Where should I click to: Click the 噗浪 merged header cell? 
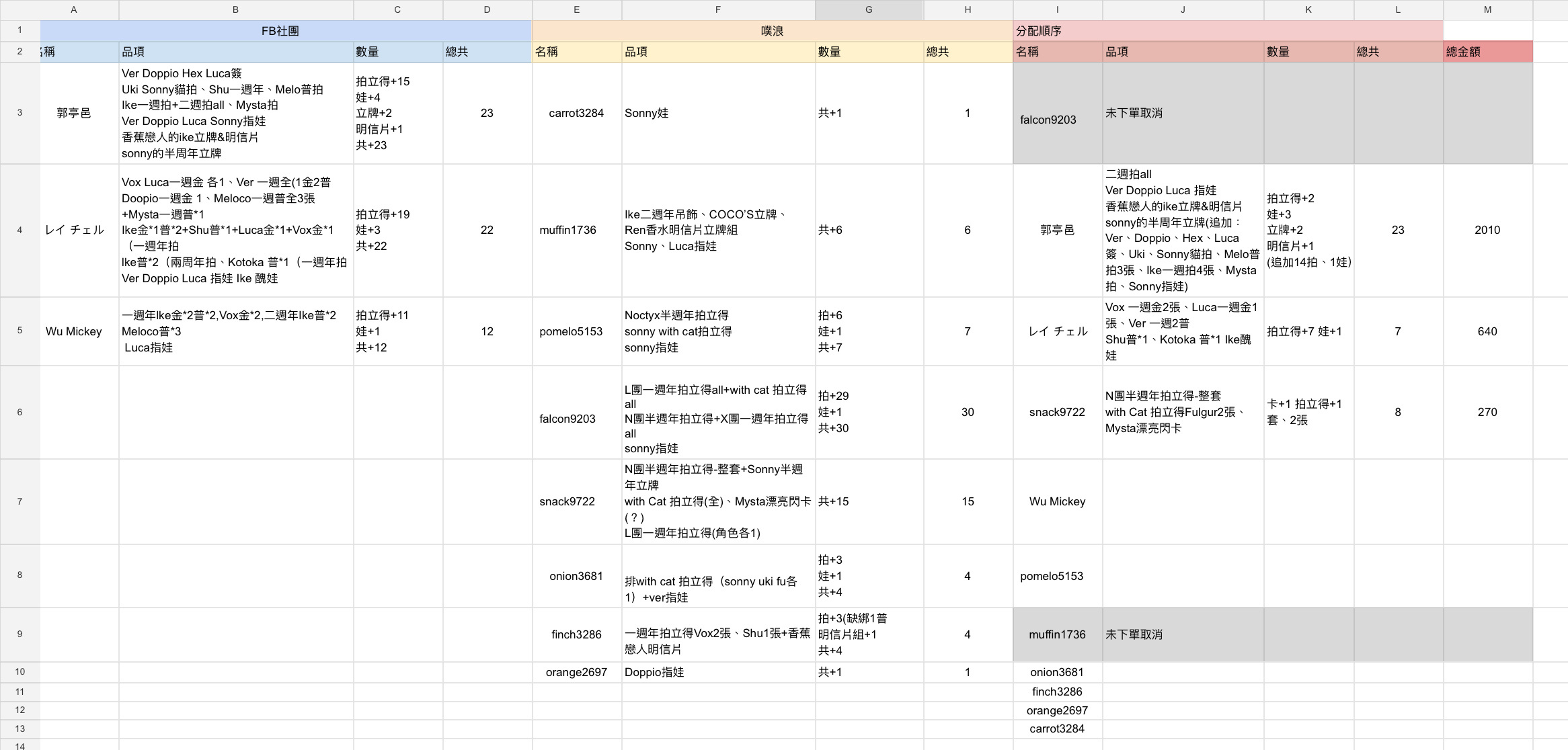[x=773, y=31]
